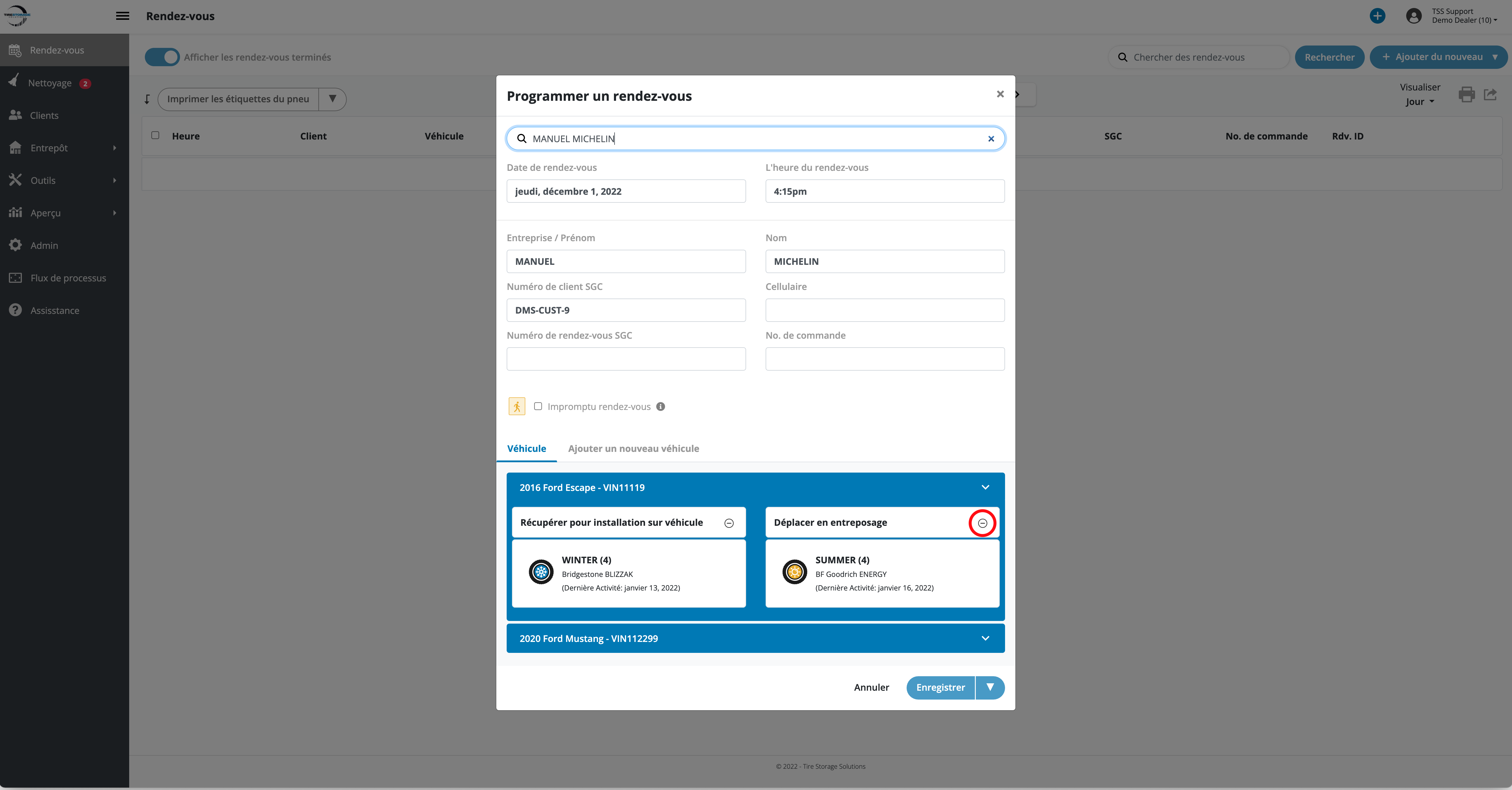Image resolution: width=1512 pixels, height=790 pixels.
Task: Open the hamburger menu icon
Action: click(x=122, y=16)
